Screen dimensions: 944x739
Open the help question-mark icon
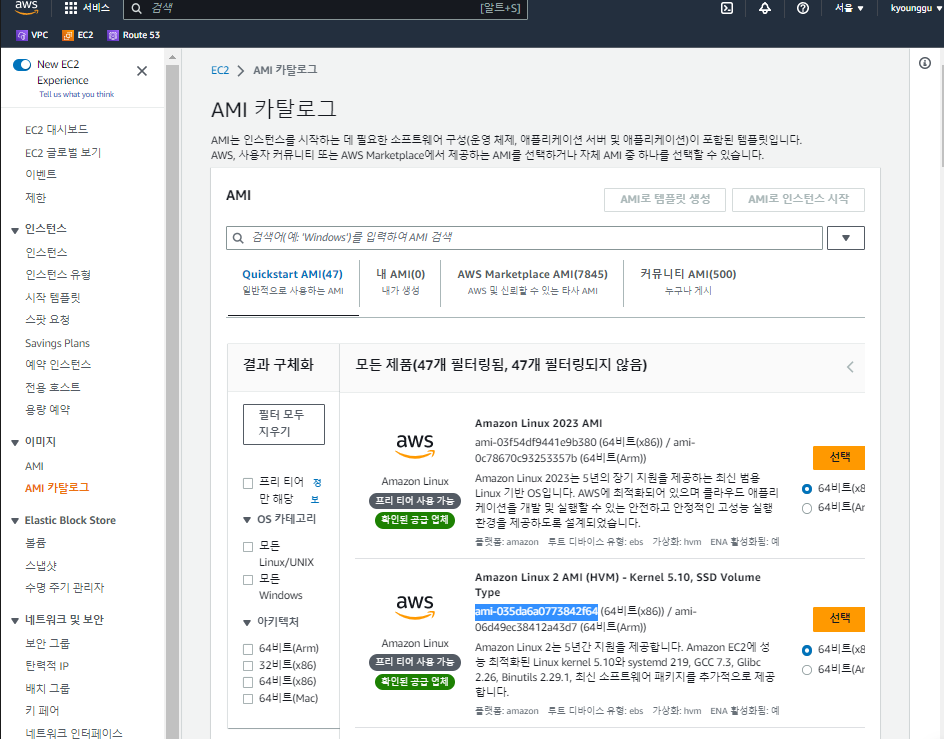[803, 8]
